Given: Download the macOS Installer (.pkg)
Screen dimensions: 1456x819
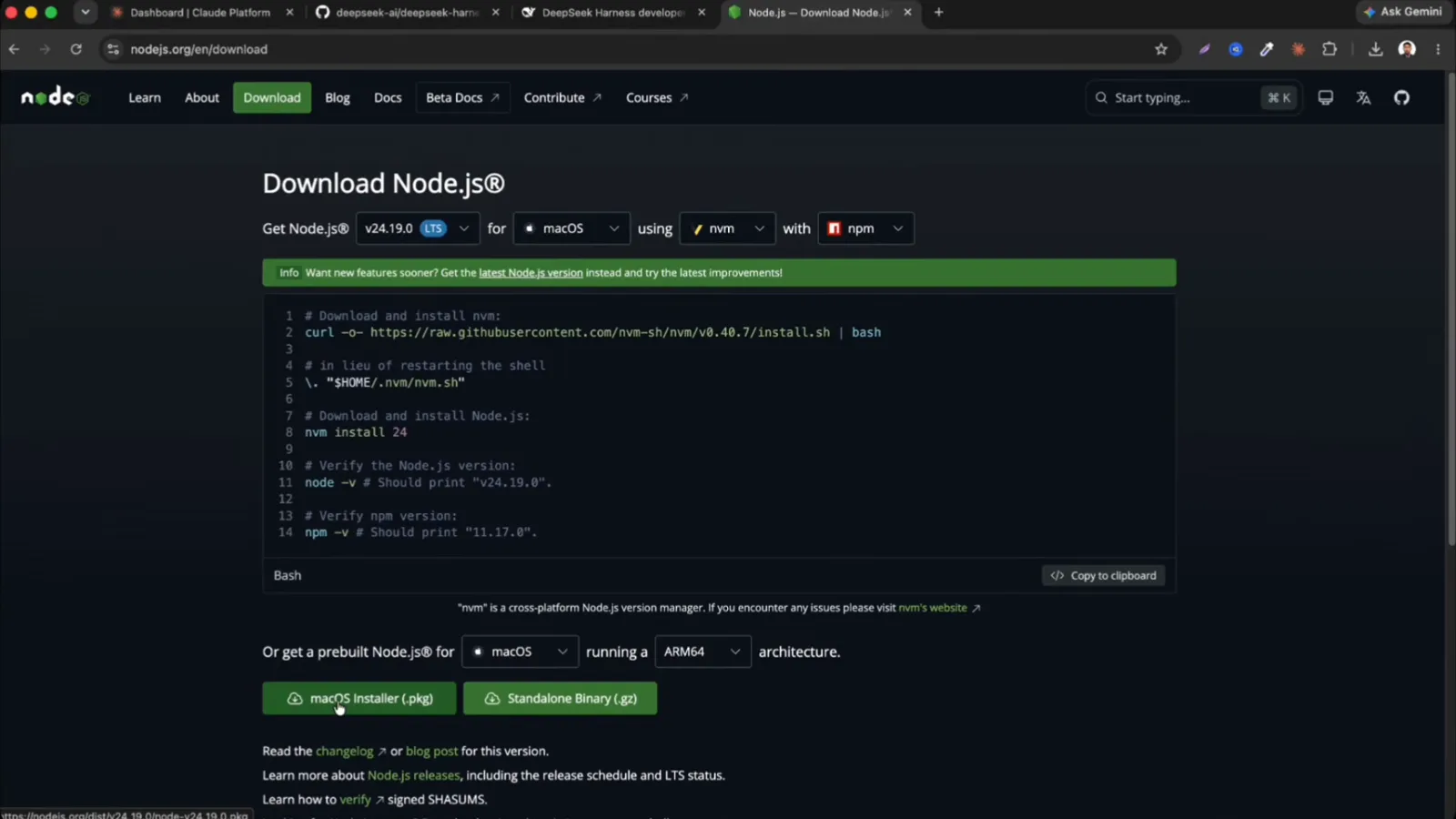Looking at the screenshot, I should (x=359, y=698).
